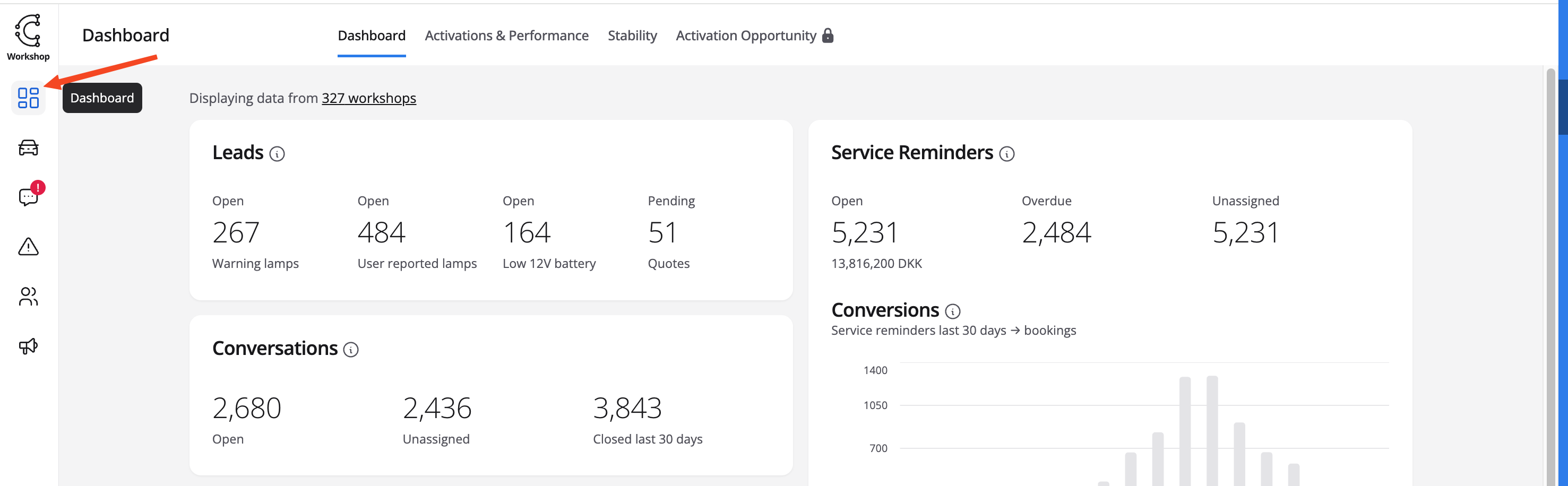Screen dimensions: 1568x486
Task: Switch to the Activations & Performance tab
Action: (x=506, y=36)
